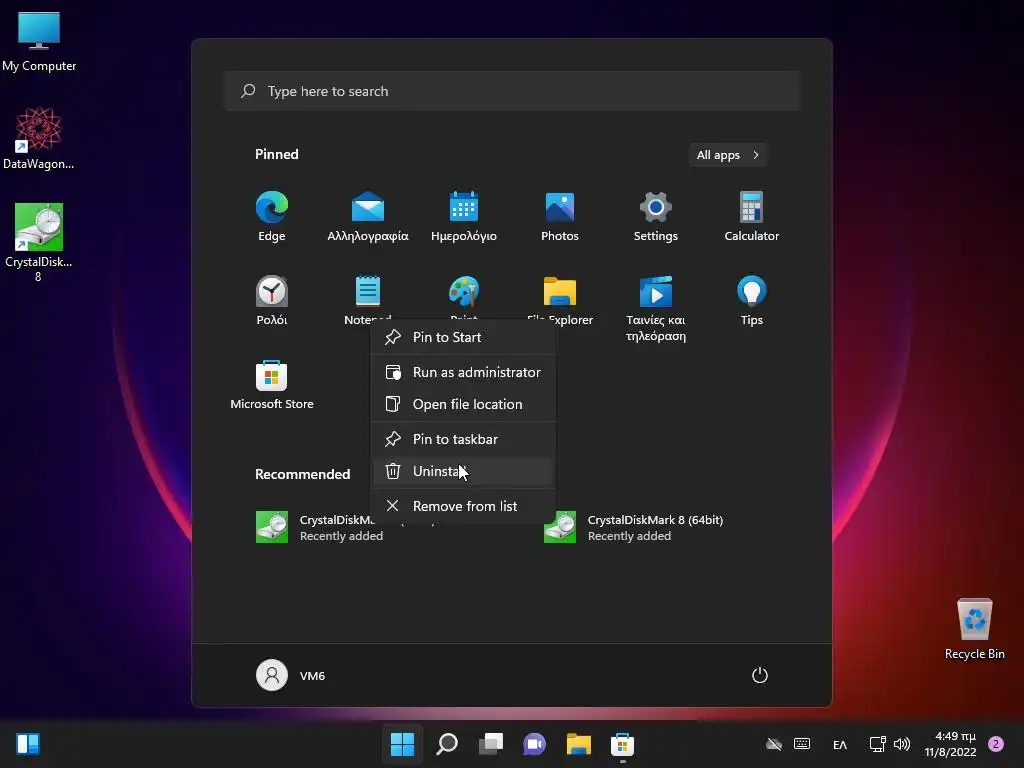Open Settings gear in Start menu
This screenshot has width=1024, height=768.
pos(656,216)
